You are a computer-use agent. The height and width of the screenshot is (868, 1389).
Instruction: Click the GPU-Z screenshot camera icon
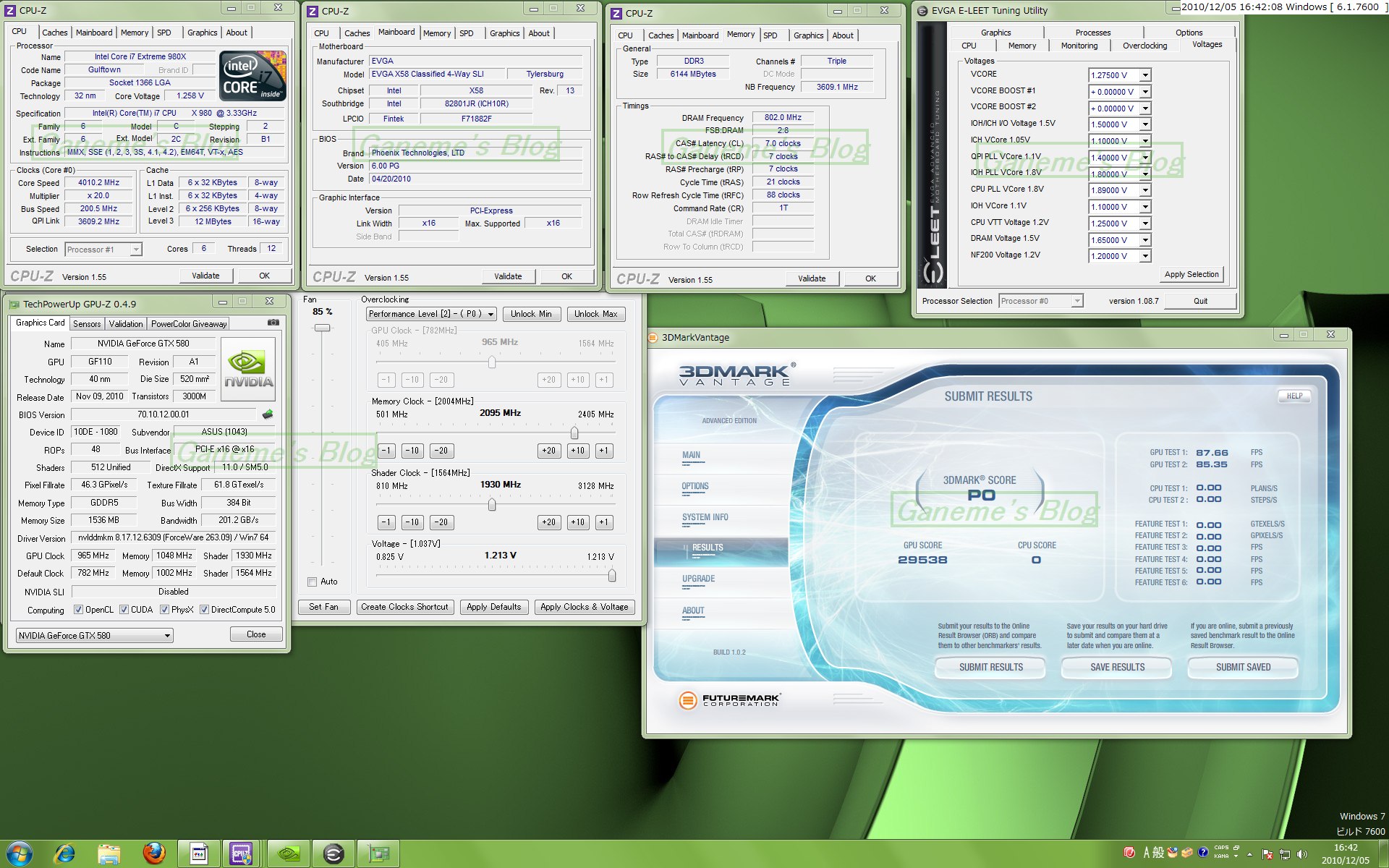[273, 323]
